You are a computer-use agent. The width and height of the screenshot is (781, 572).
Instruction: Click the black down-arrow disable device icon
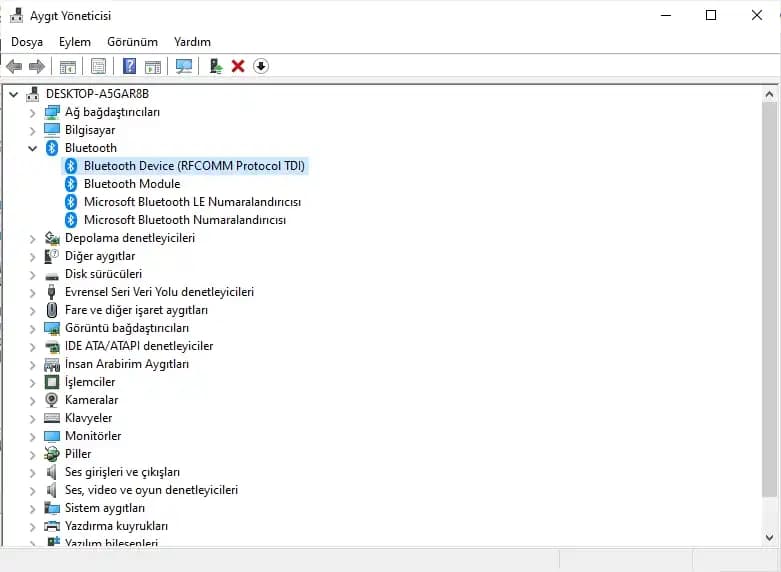tap(261, 66)
